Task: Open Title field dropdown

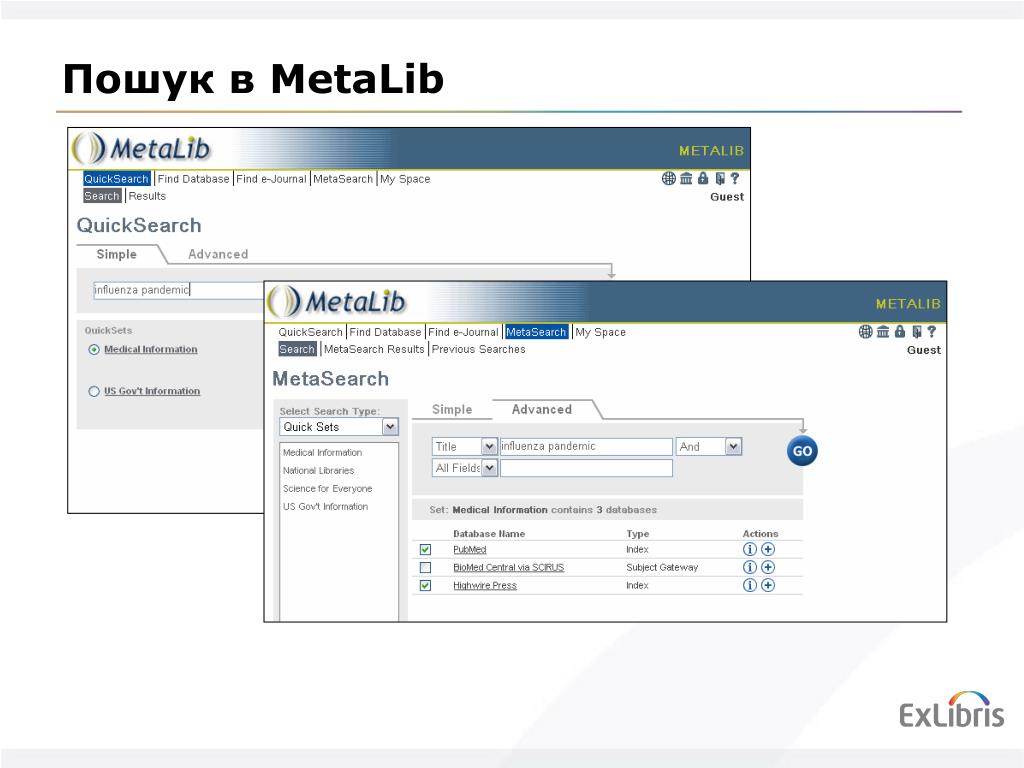Action: click(x=489, y=447)
